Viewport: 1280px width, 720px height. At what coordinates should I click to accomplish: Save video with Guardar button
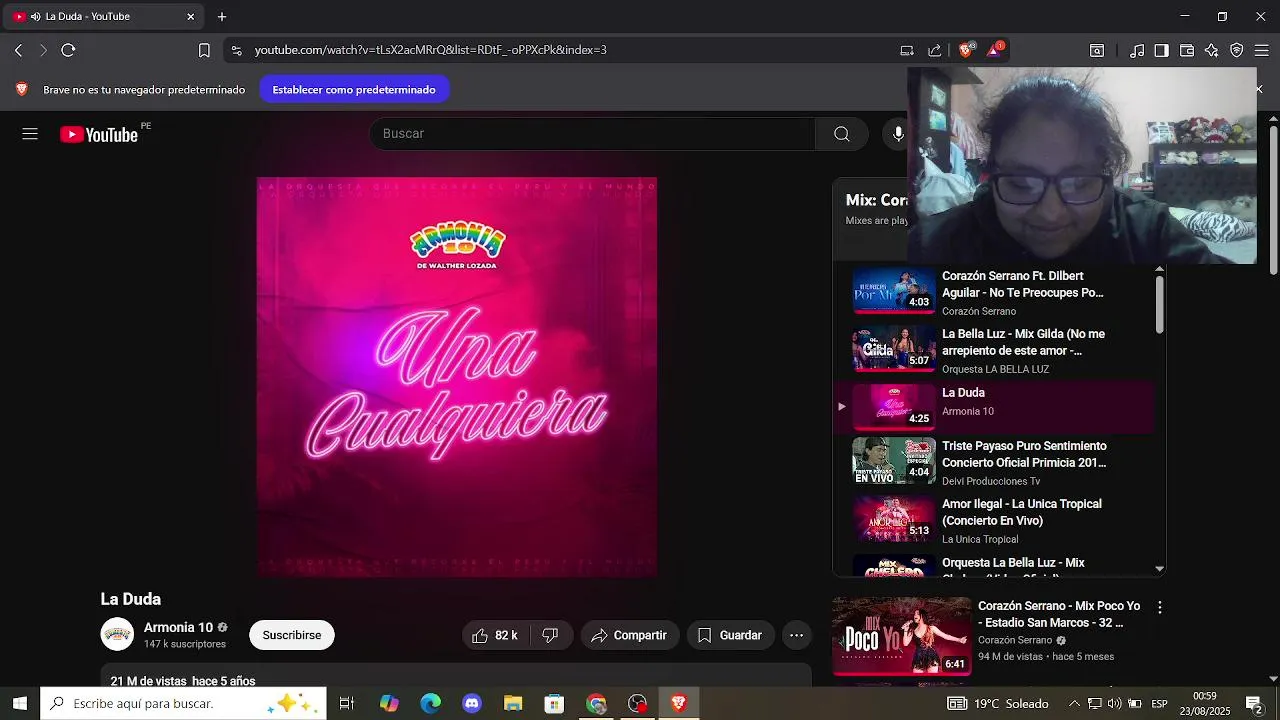point(730,635)
